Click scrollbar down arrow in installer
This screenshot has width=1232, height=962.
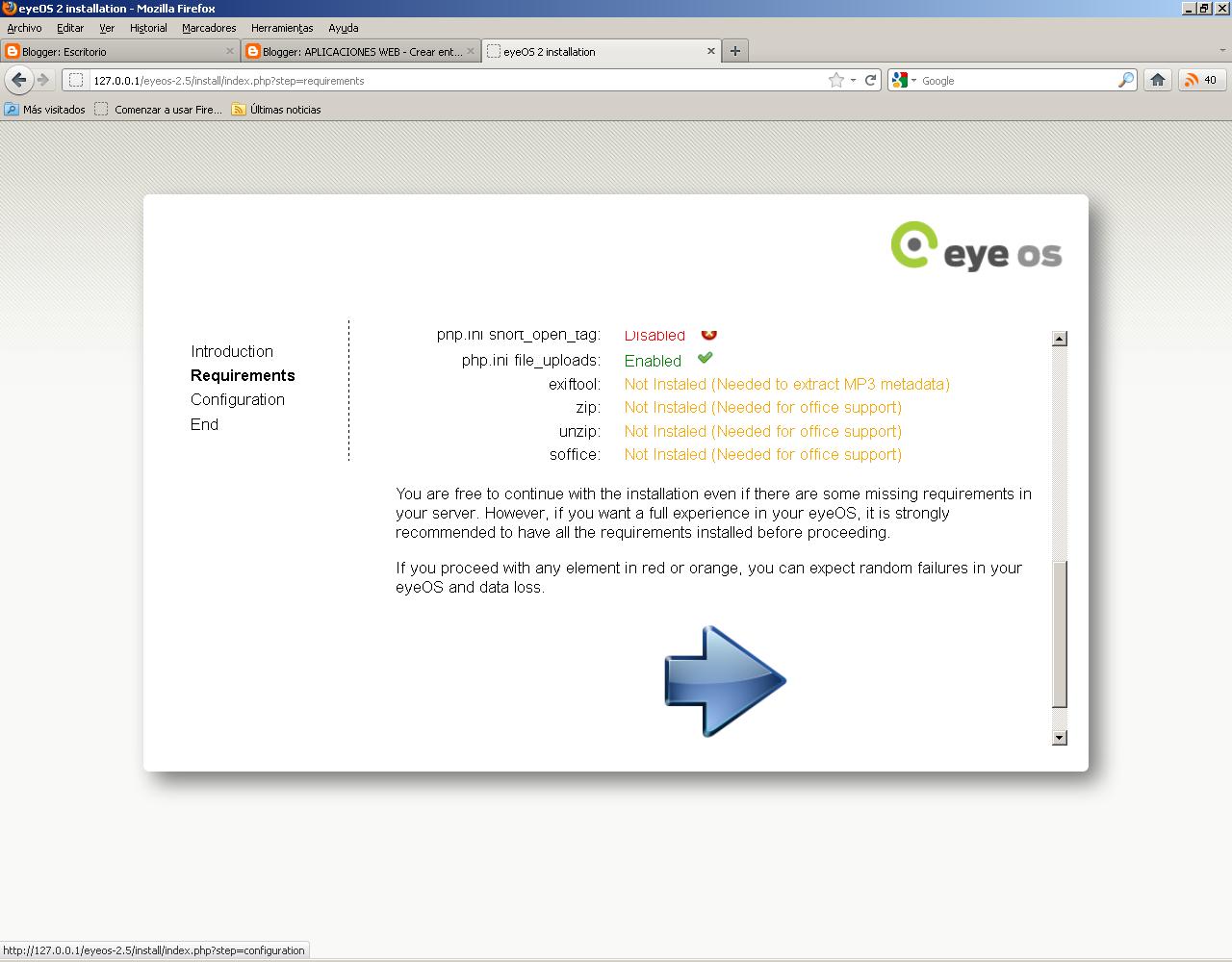1060,738
